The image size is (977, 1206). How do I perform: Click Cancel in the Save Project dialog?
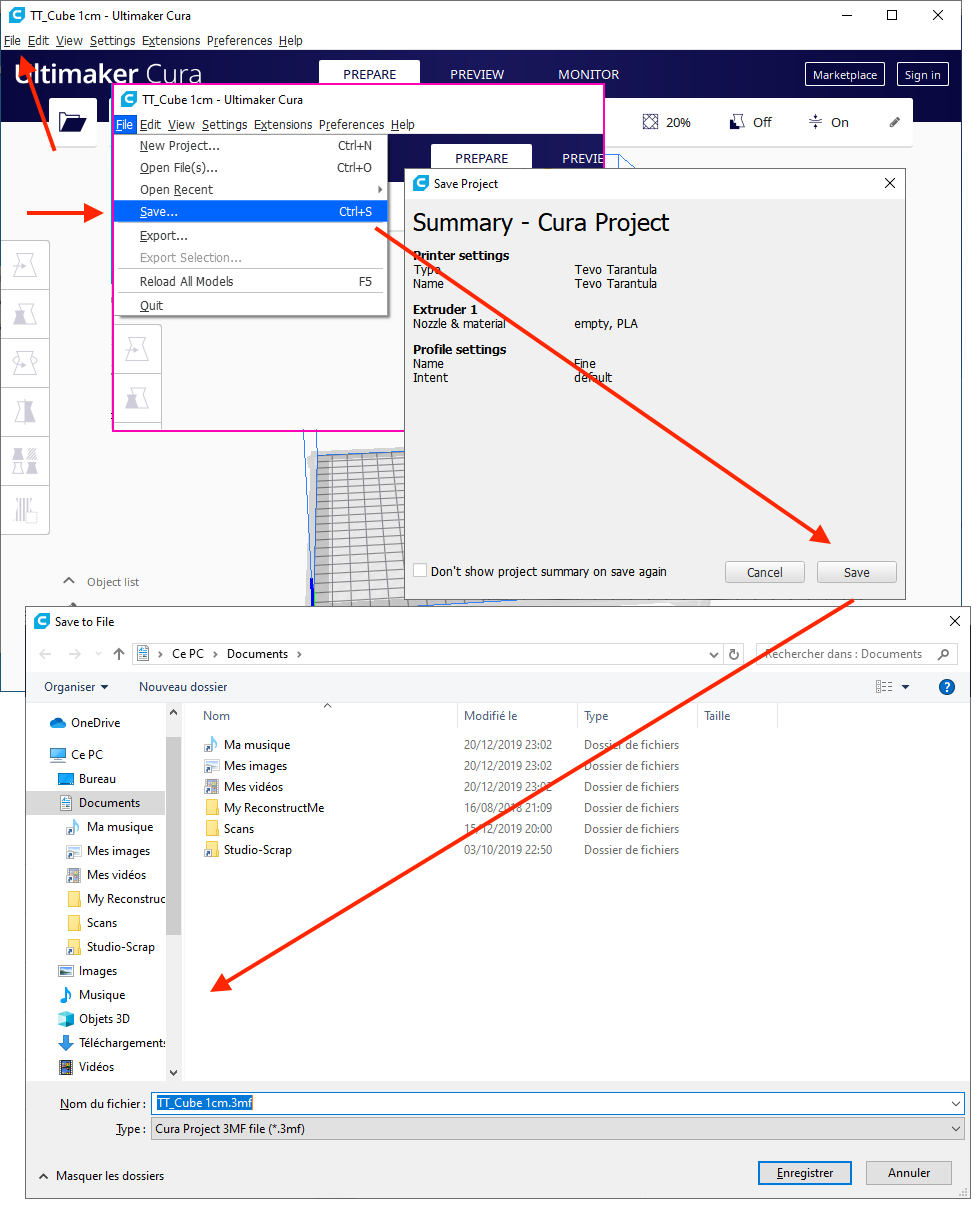[x=765, y=572]
